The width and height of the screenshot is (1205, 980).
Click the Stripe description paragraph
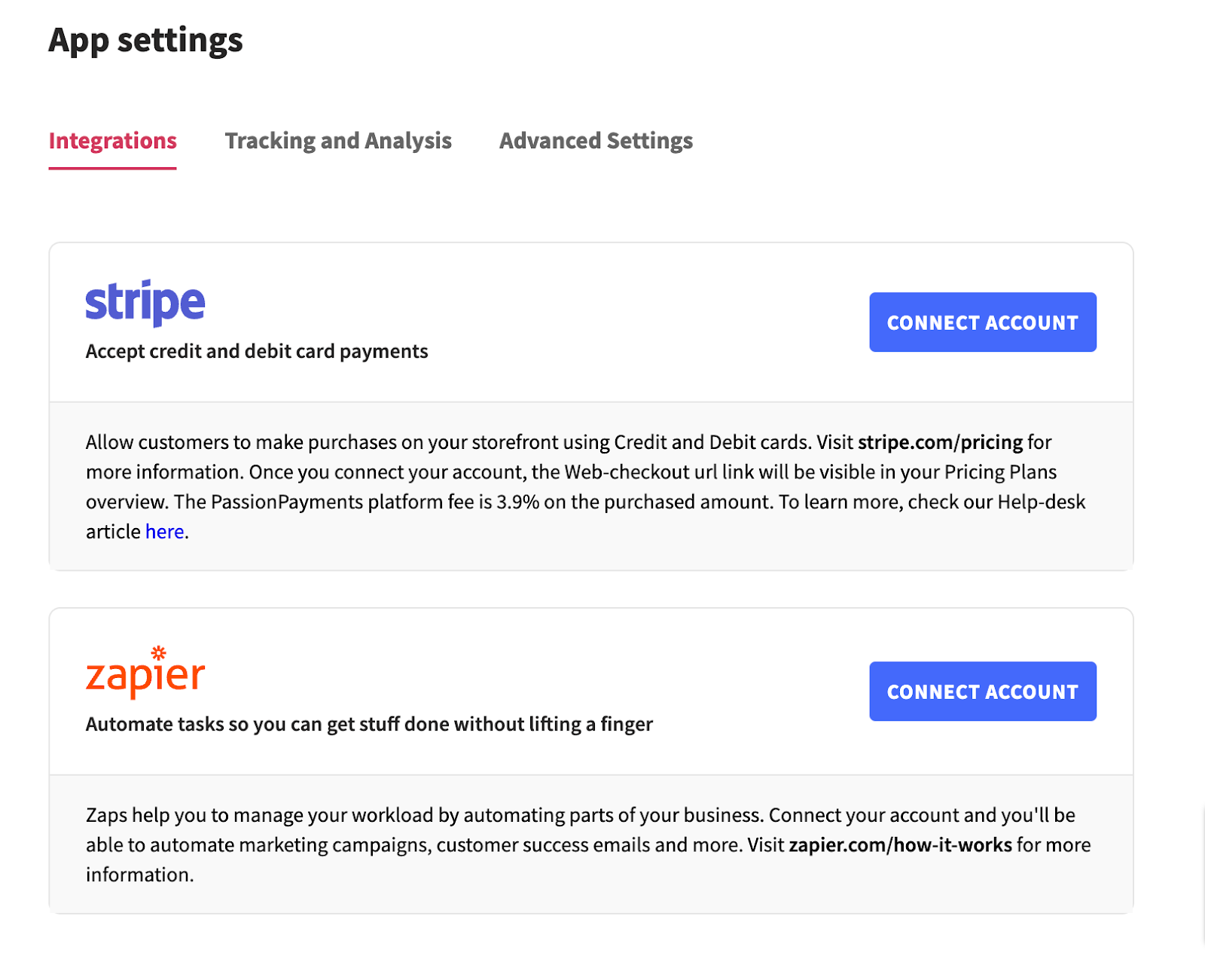coord(587,487)
